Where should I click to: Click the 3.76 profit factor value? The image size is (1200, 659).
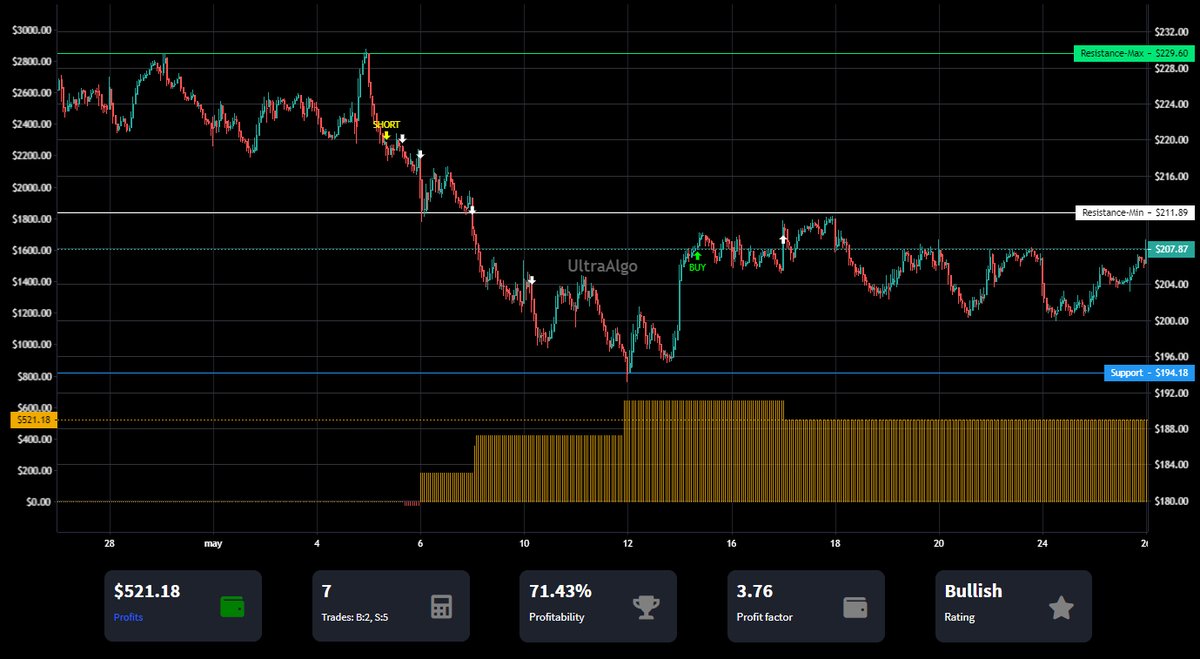coord(754,591)
